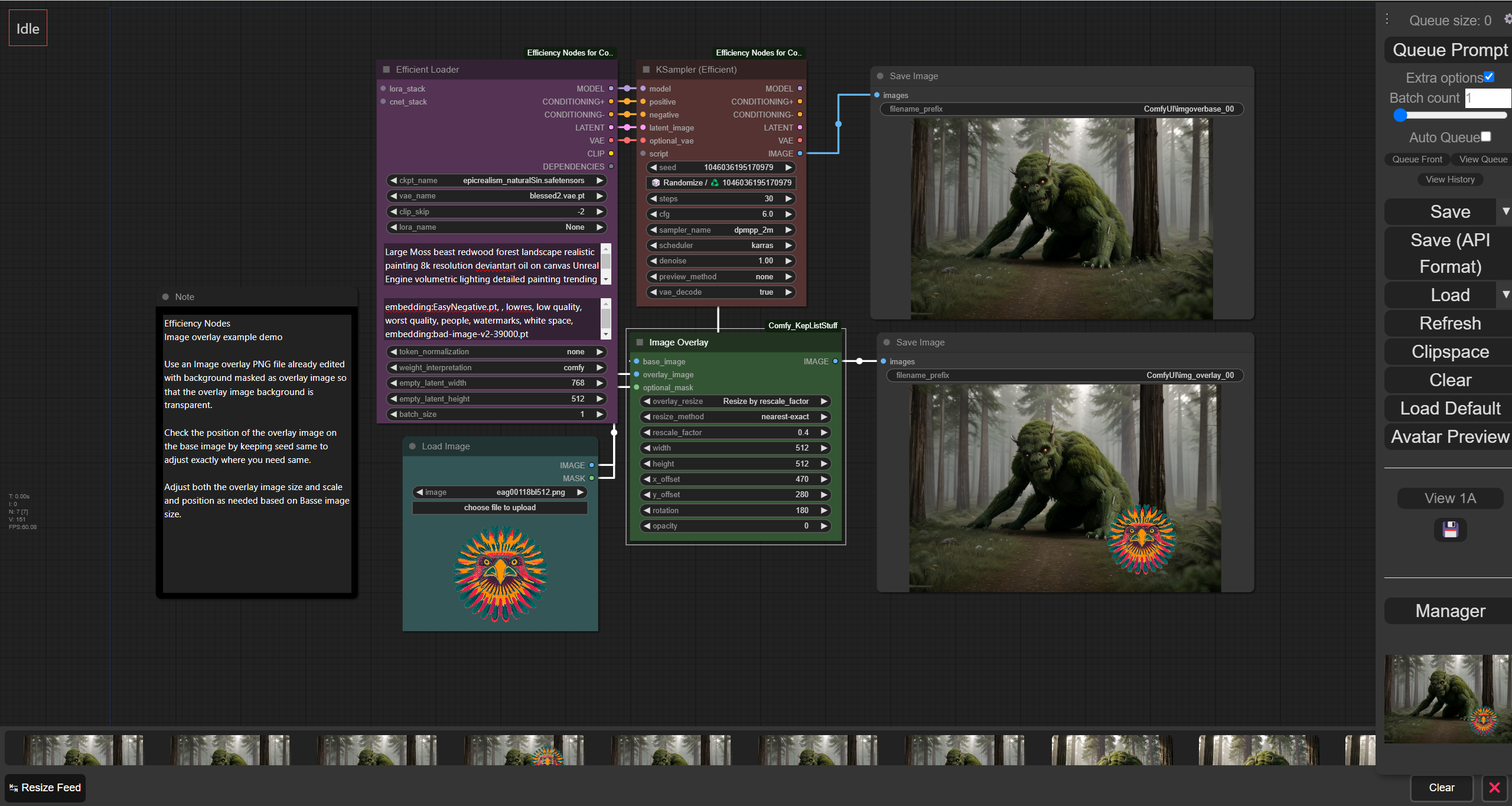Image resolution: width=1512 pixels, height=806 pixels.
Task: Click the red X beside Clear
Action: pos(1494,788)
